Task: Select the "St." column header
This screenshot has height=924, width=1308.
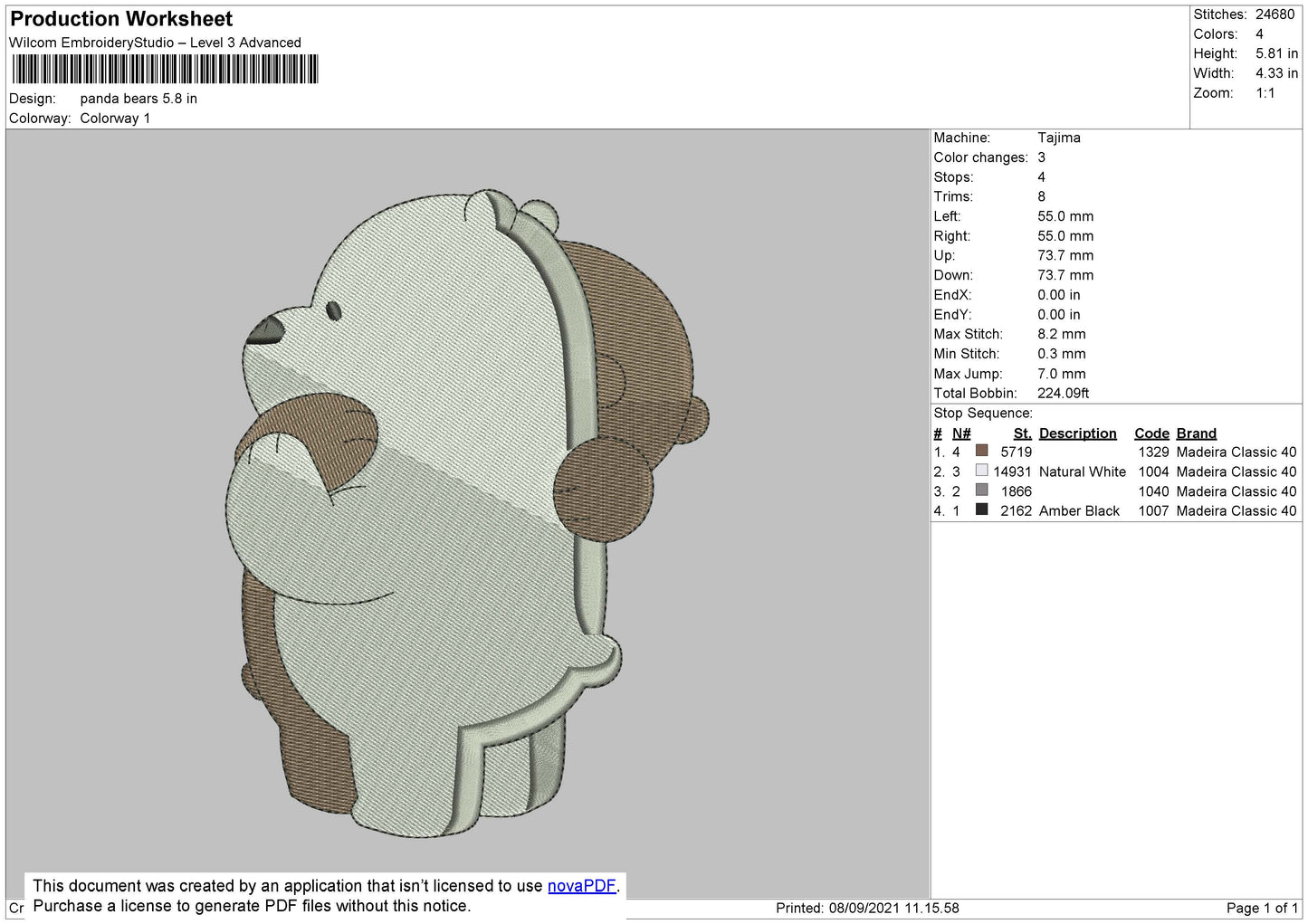Action: (1022, 433)
